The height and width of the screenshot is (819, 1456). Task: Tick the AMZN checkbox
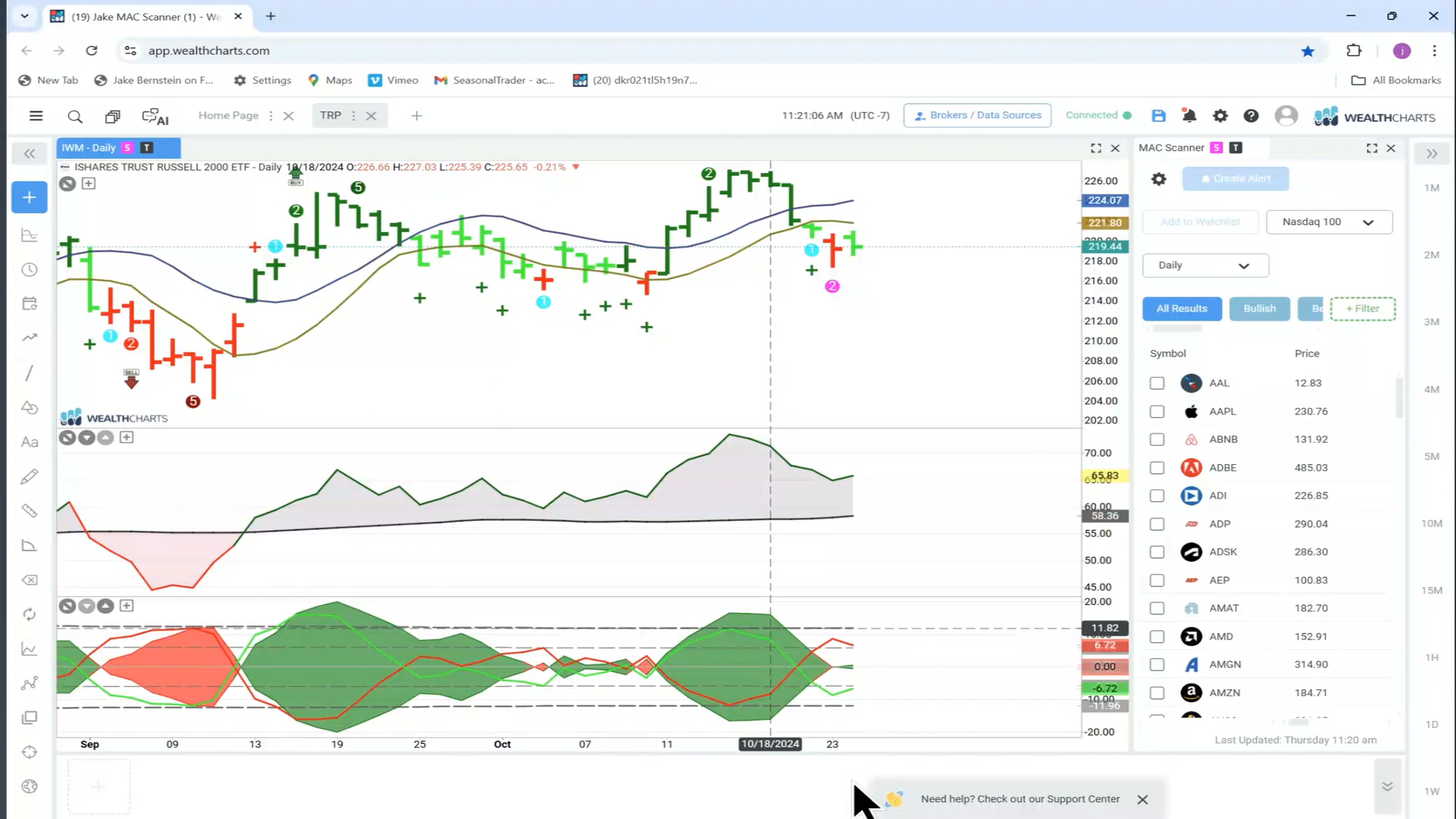coord(1156,693)
